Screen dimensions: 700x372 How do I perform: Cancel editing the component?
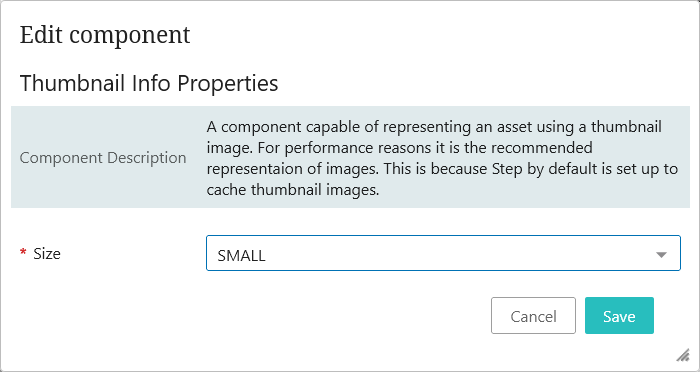tap(533, 316)
